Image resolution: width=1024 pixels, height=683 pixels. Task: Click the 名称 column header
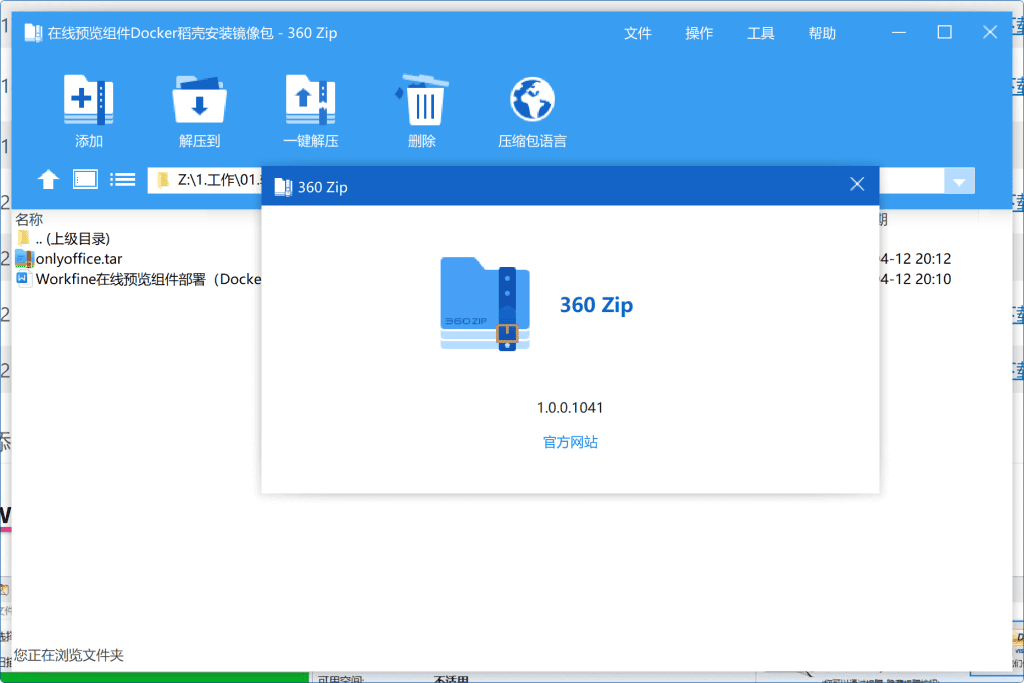tap(29, 219)
